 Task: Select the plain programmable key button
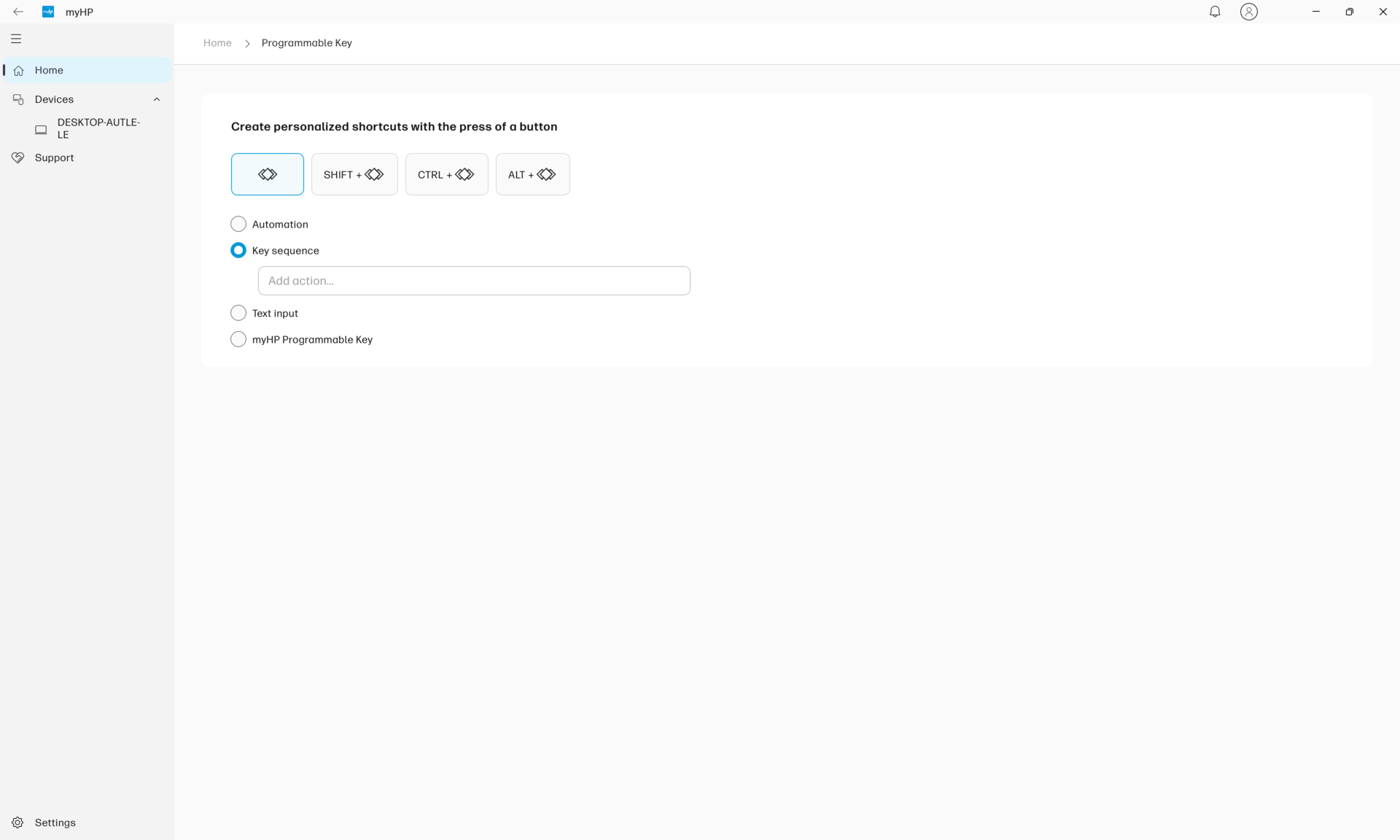click(x=267, y=174)
